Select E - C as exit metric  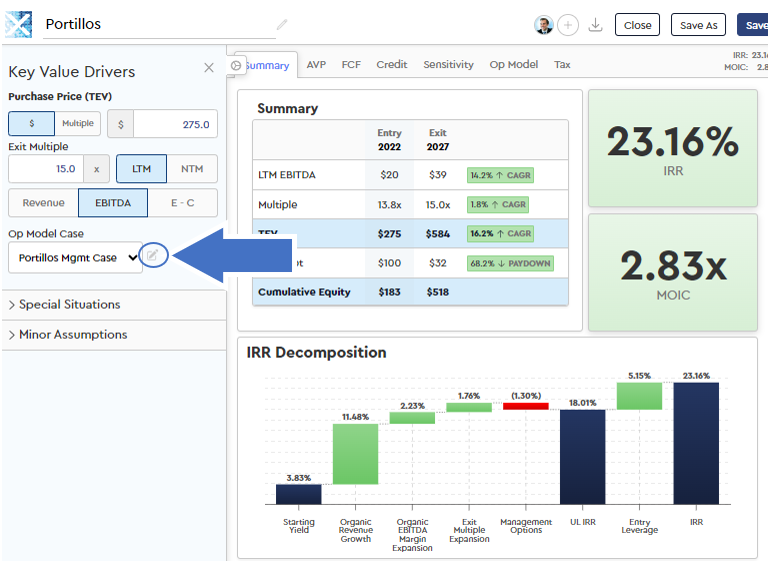tap(183, 203)
